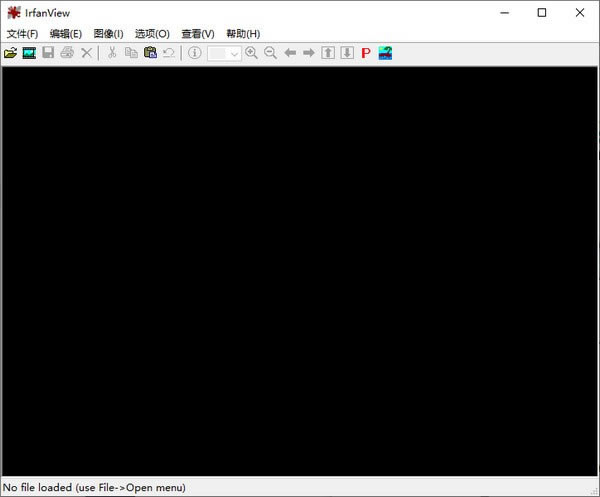
Task: Click the Paste clipboard icon
Action: coord(150,53)
